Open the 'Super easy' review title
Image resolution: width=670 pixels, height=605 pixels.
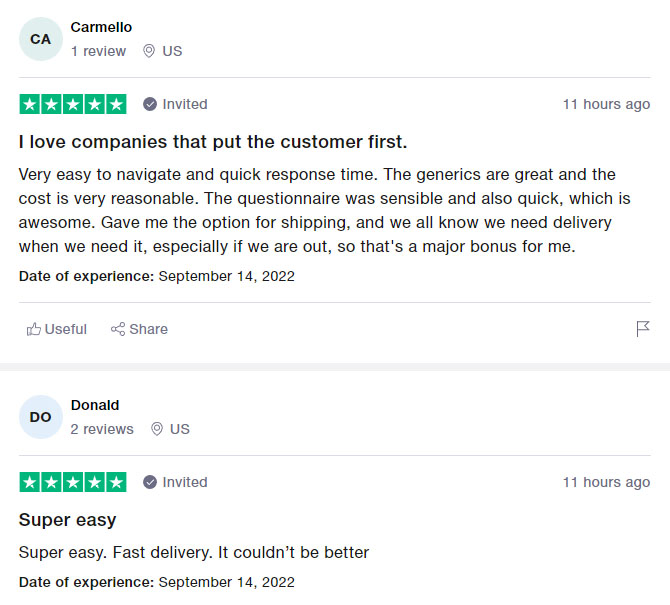[68, 520]
